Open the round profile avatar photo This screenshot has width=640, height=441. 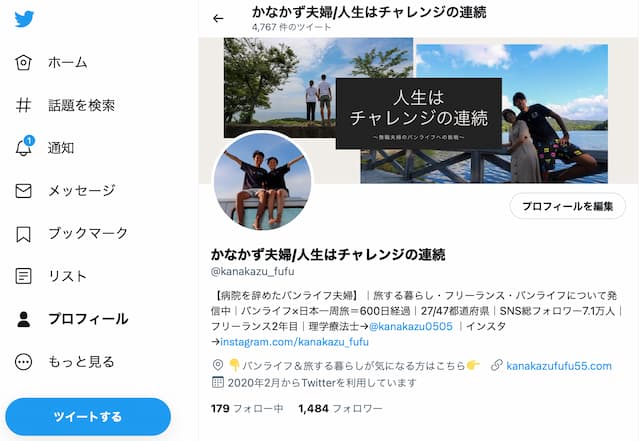(x=262, y=181)
